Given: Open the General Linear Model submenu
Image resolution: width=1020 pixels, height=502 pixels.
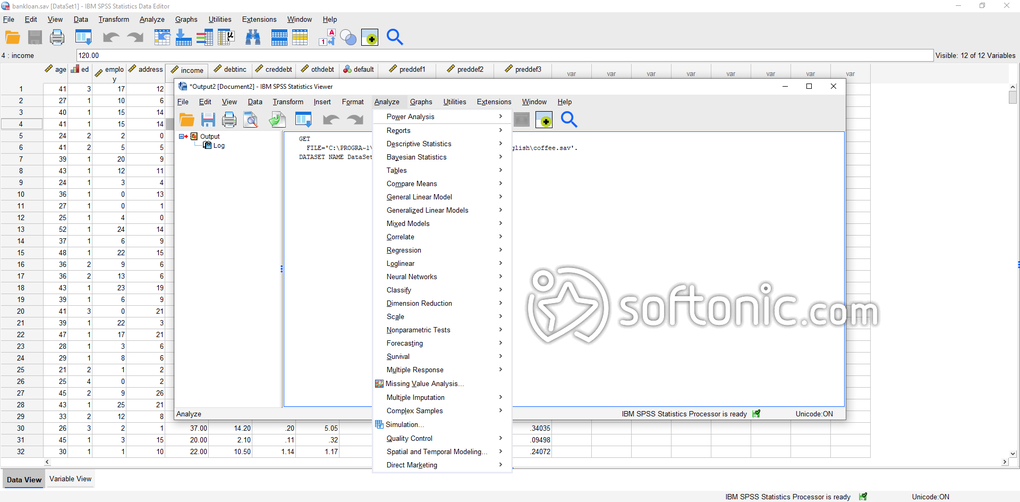Looking at the screenshot, I should 444,197.
